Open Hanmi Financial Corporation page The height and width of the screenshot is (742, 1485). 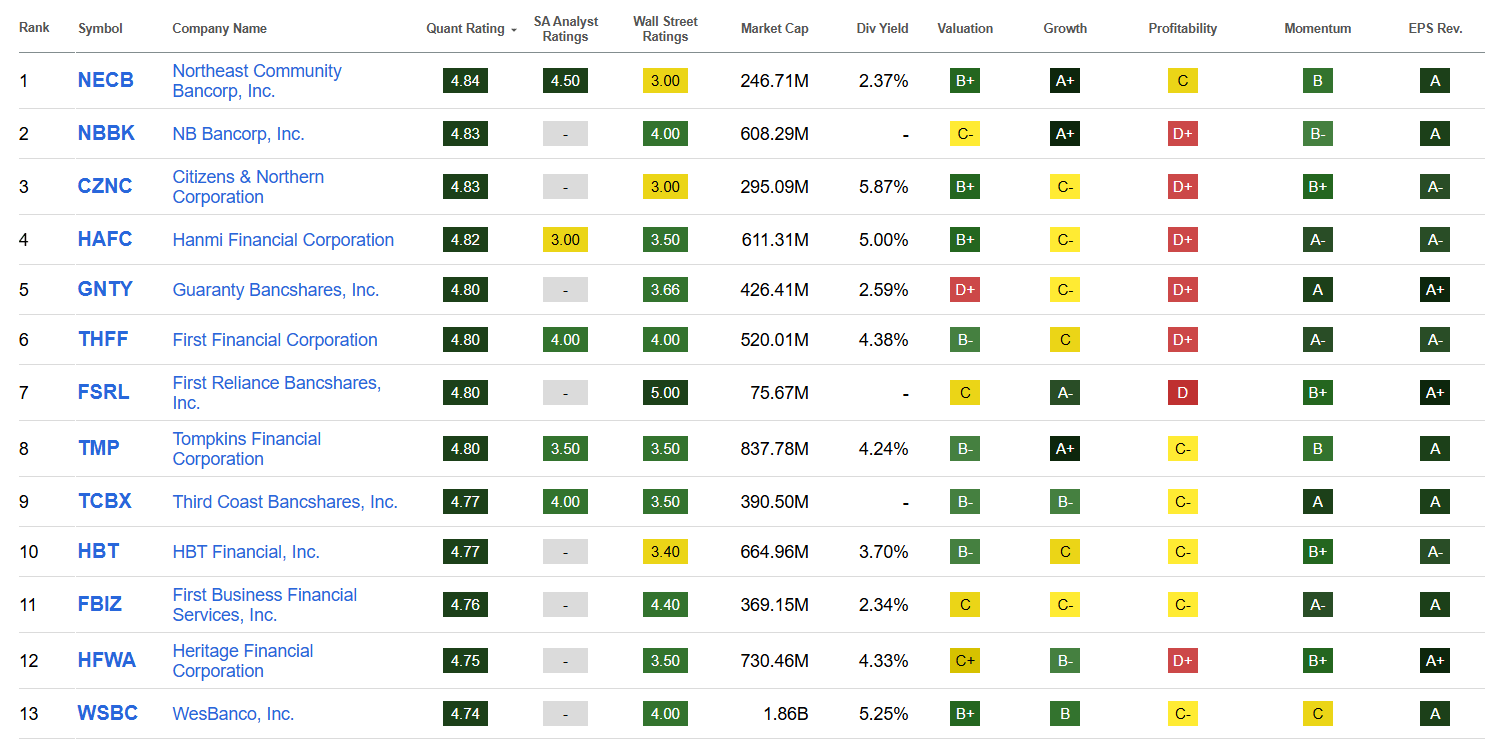click(283, 240)
